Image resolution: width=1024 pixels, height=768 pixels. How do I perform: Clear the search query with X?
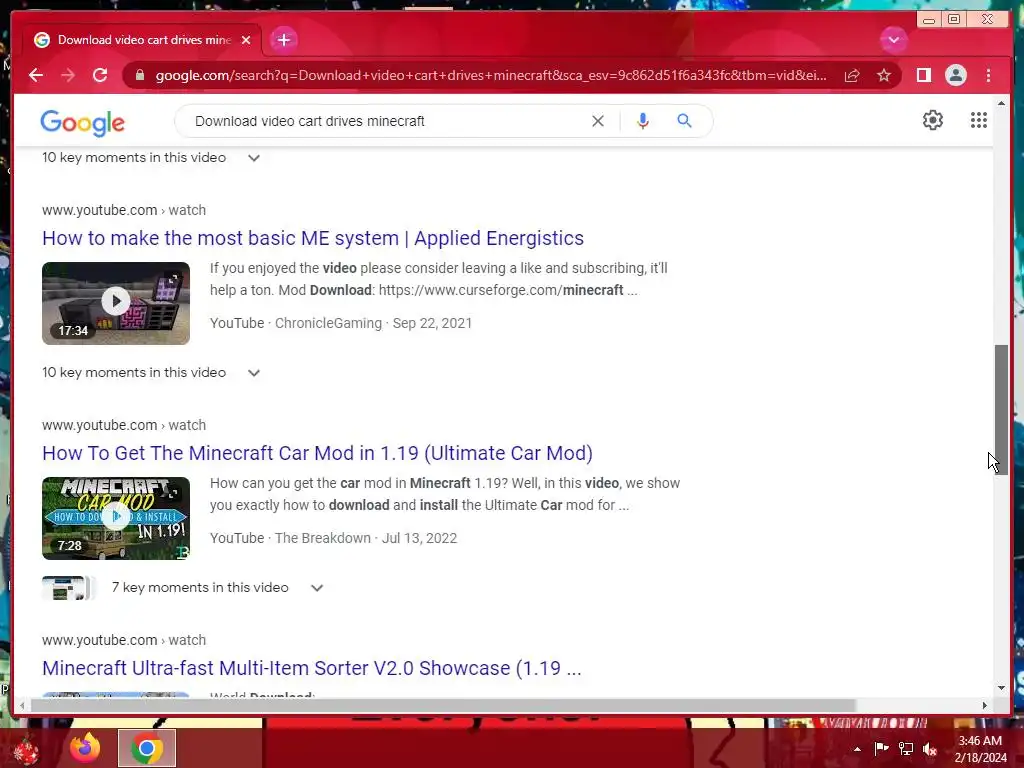tap(598, 121)
